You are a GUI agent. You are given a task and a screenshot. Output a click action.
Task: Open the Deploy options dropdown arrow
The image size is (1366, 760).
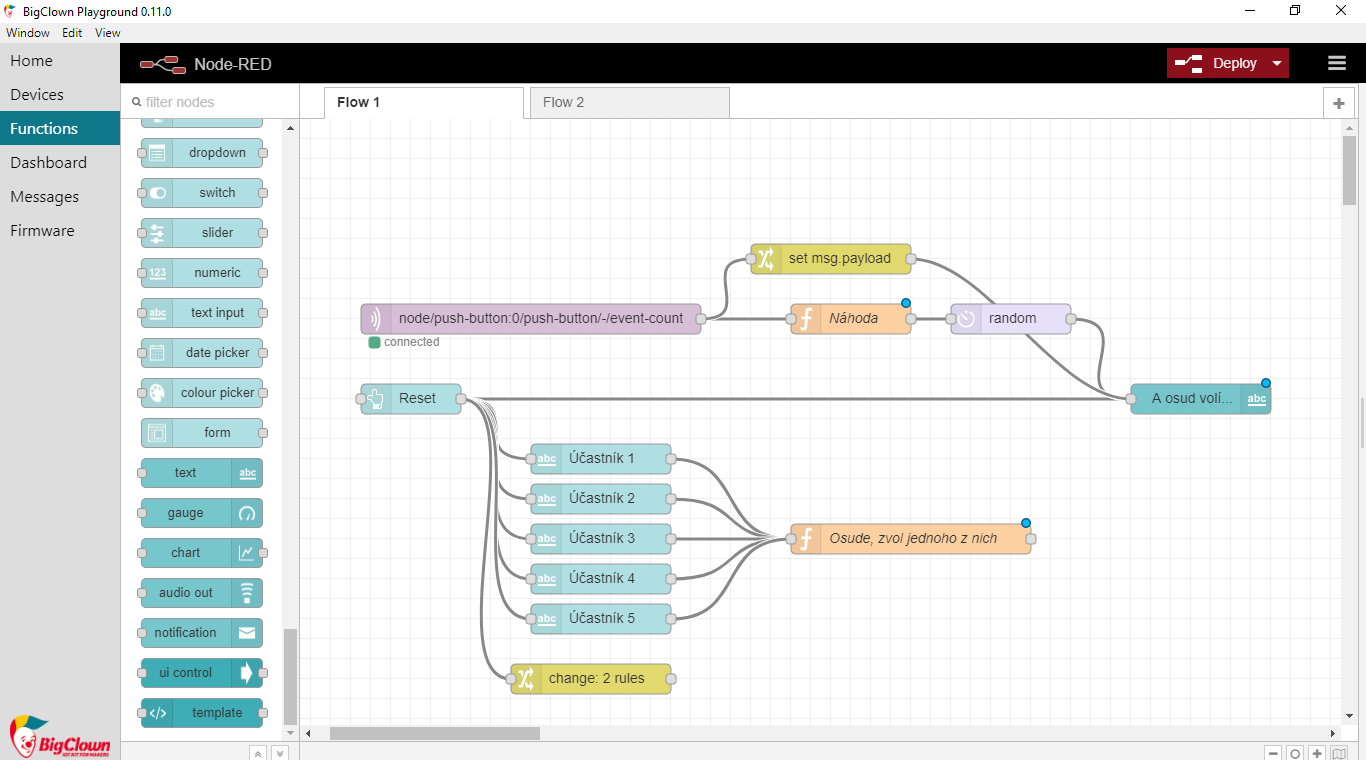(x=1277, y=63)
